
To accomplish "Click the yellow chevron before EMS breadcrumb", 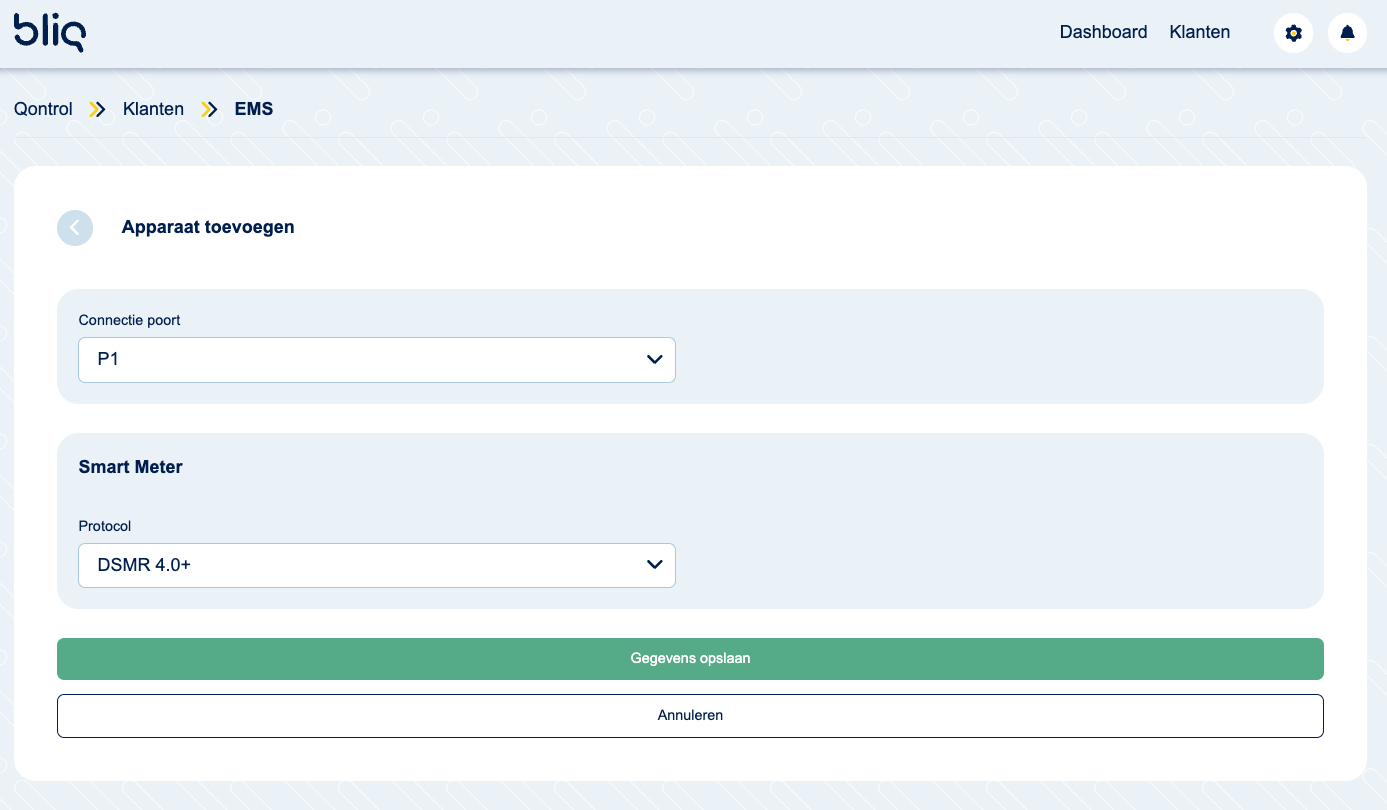I will pyautogui.click(x=209, y=109).
